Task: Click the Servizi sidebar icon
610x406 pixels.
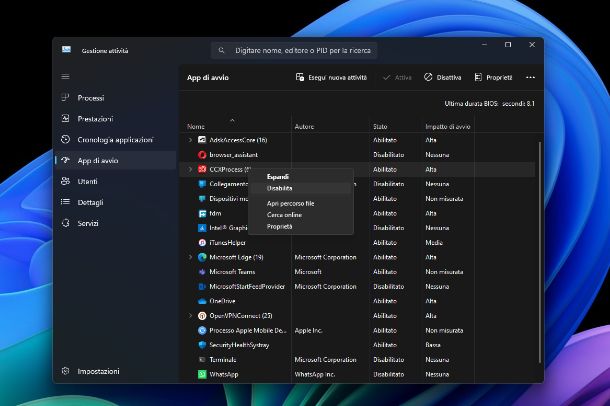Action: [x=65, y=223]
